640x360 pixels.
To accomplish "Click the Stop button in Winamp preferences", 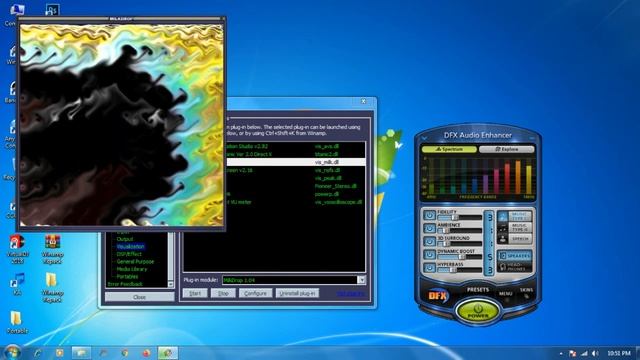I will click(223, 293).
